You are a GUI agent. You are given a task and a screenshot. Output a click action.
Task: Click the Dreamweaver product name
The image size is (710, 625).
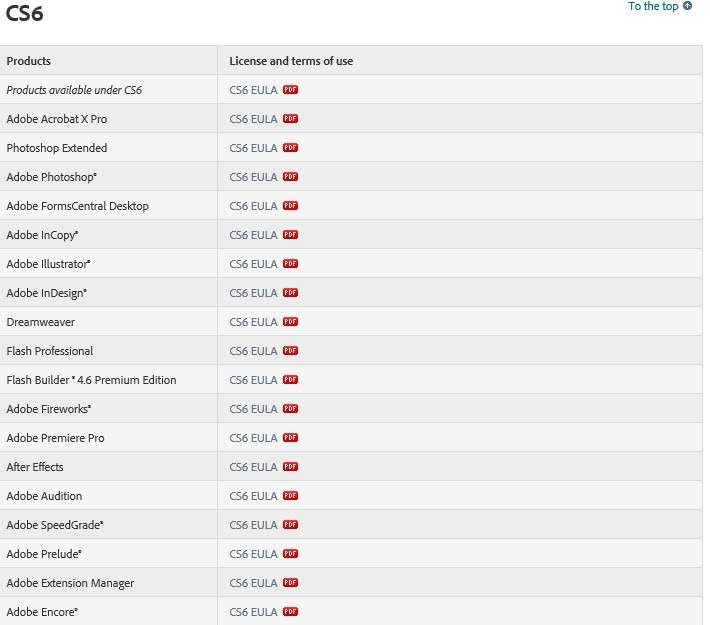pos(41,322)
